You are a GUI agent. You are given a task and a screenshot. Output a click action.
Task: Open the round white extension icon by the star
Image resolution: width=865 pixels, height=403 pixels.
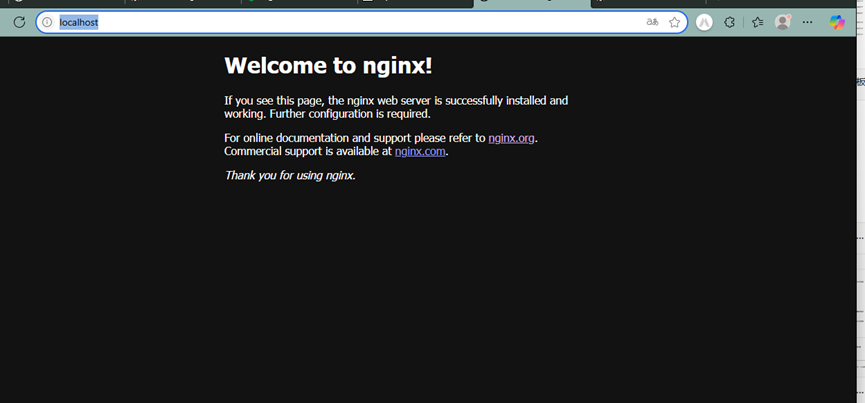tap(704, 22)
